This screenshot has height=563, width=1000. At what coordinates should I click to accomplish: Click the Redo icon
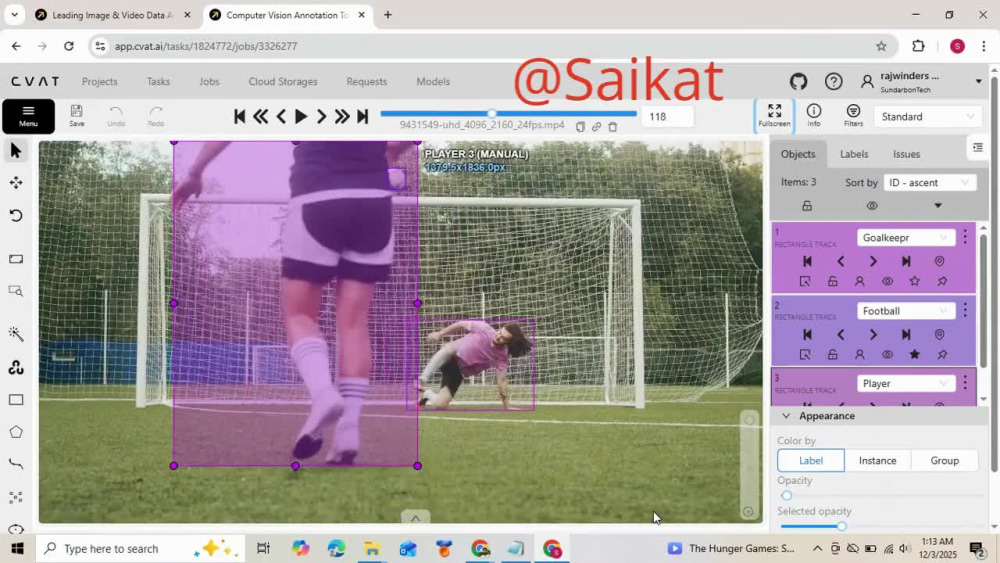tap(156, 115)
